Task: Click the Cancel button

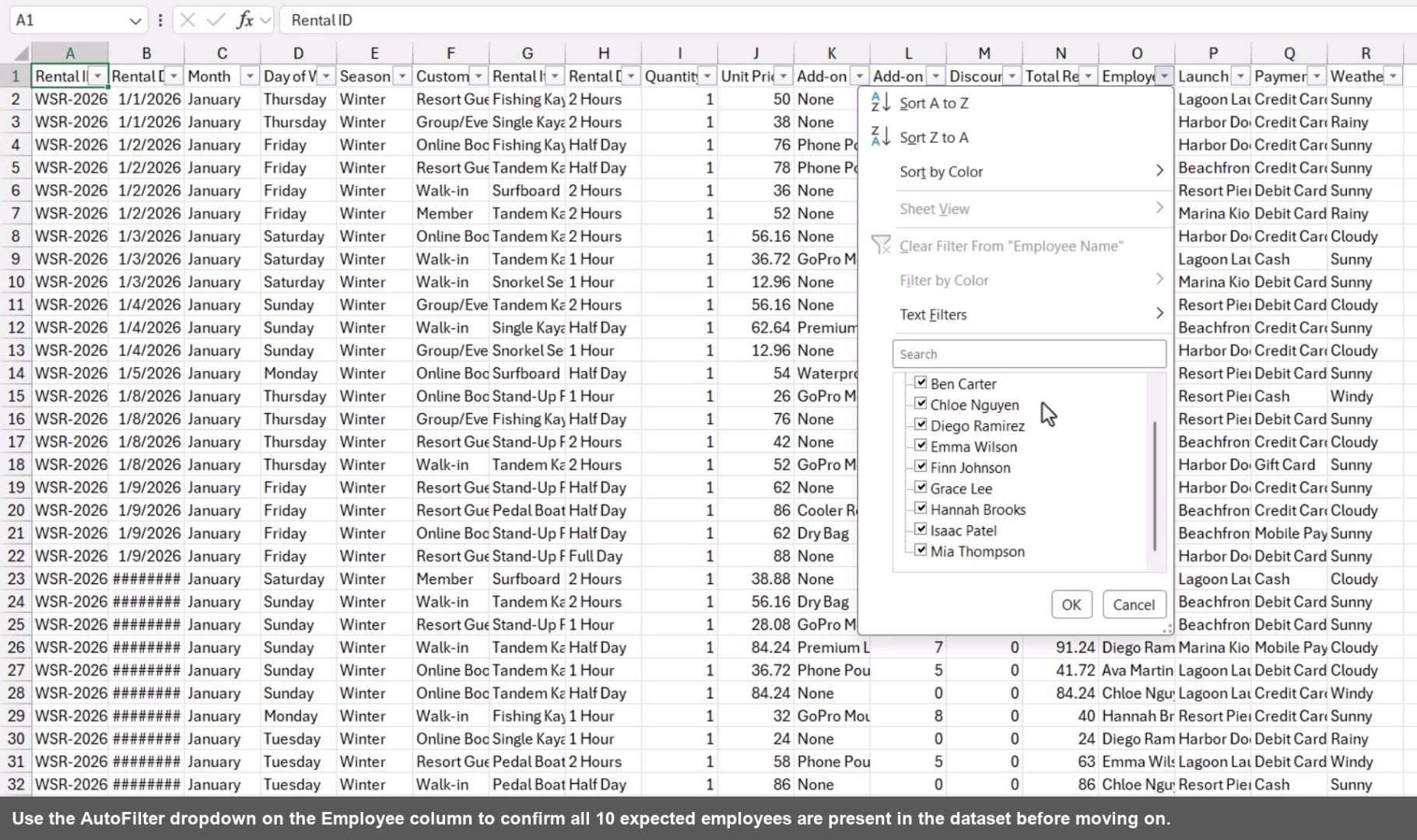Action: [x=1134, y=604]
